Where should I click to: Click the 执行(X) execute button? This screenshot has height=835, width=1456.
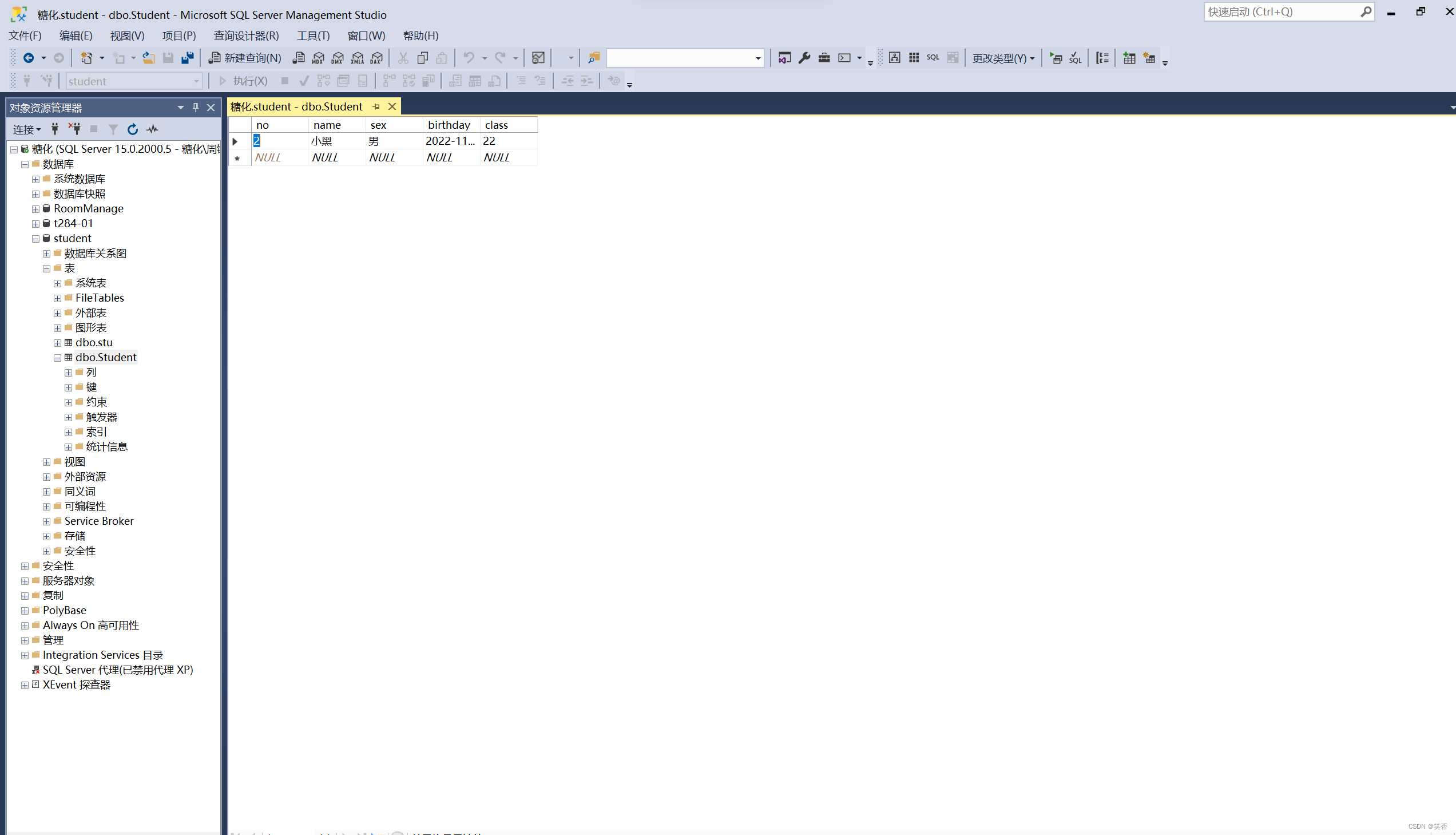click(x=249, y=81)
